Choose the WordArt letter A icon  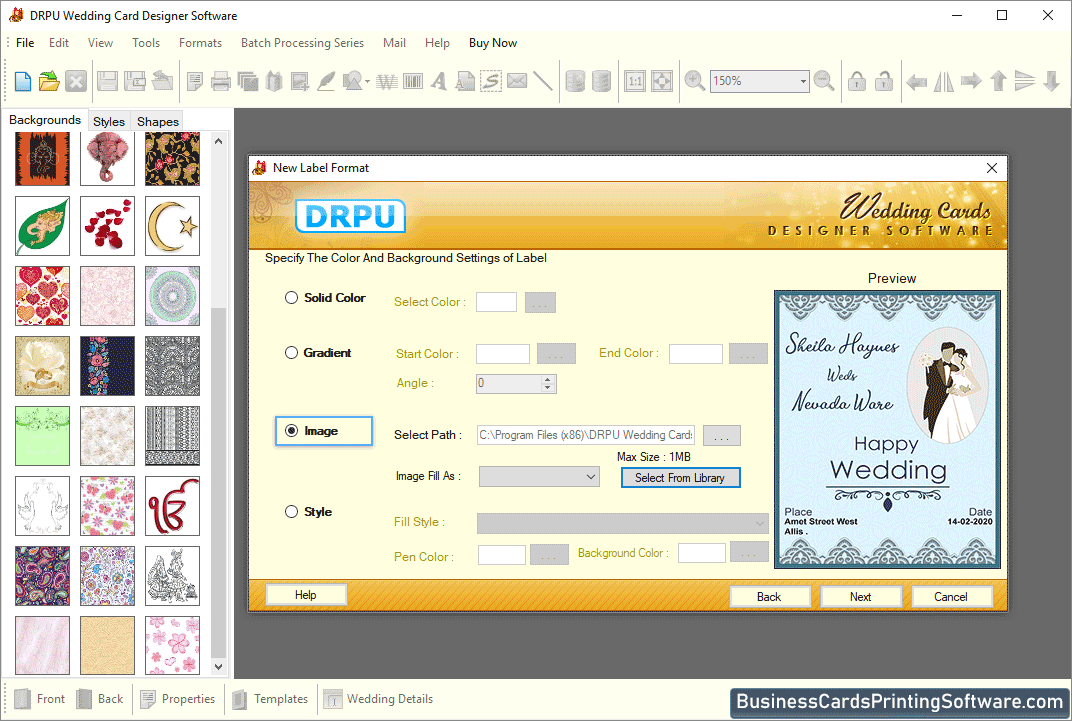[x=439, y=81]
